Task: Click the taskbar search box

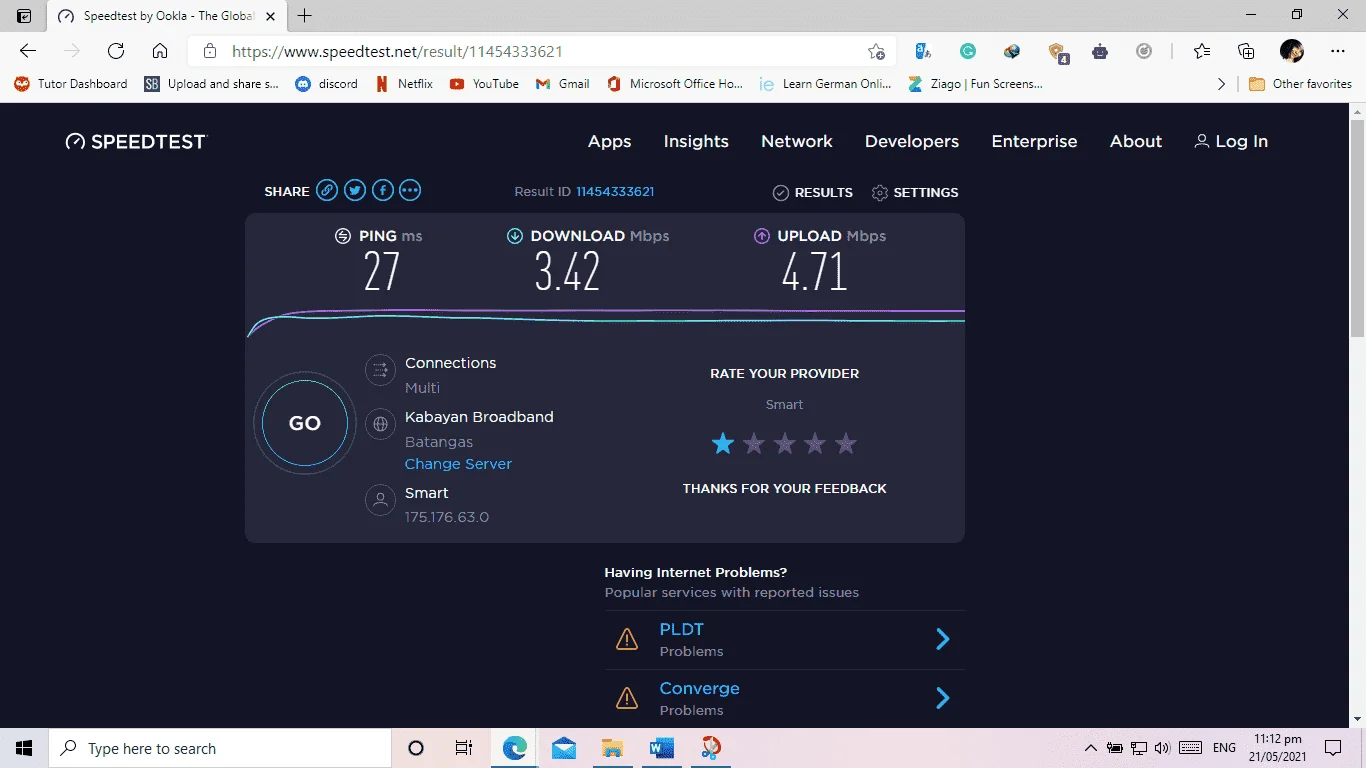Action: pyautogui.click(x=220, y=748)
